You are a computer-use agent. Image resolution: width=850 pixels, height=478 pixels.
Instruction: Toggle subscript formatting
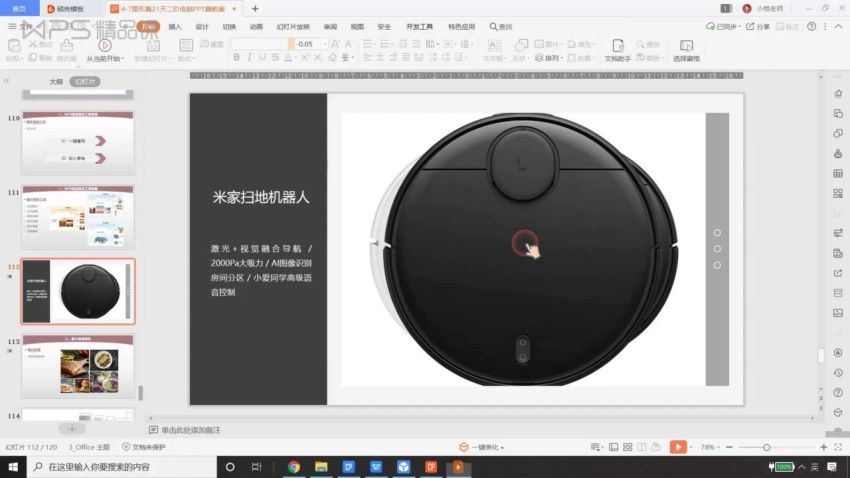[318, 57]
